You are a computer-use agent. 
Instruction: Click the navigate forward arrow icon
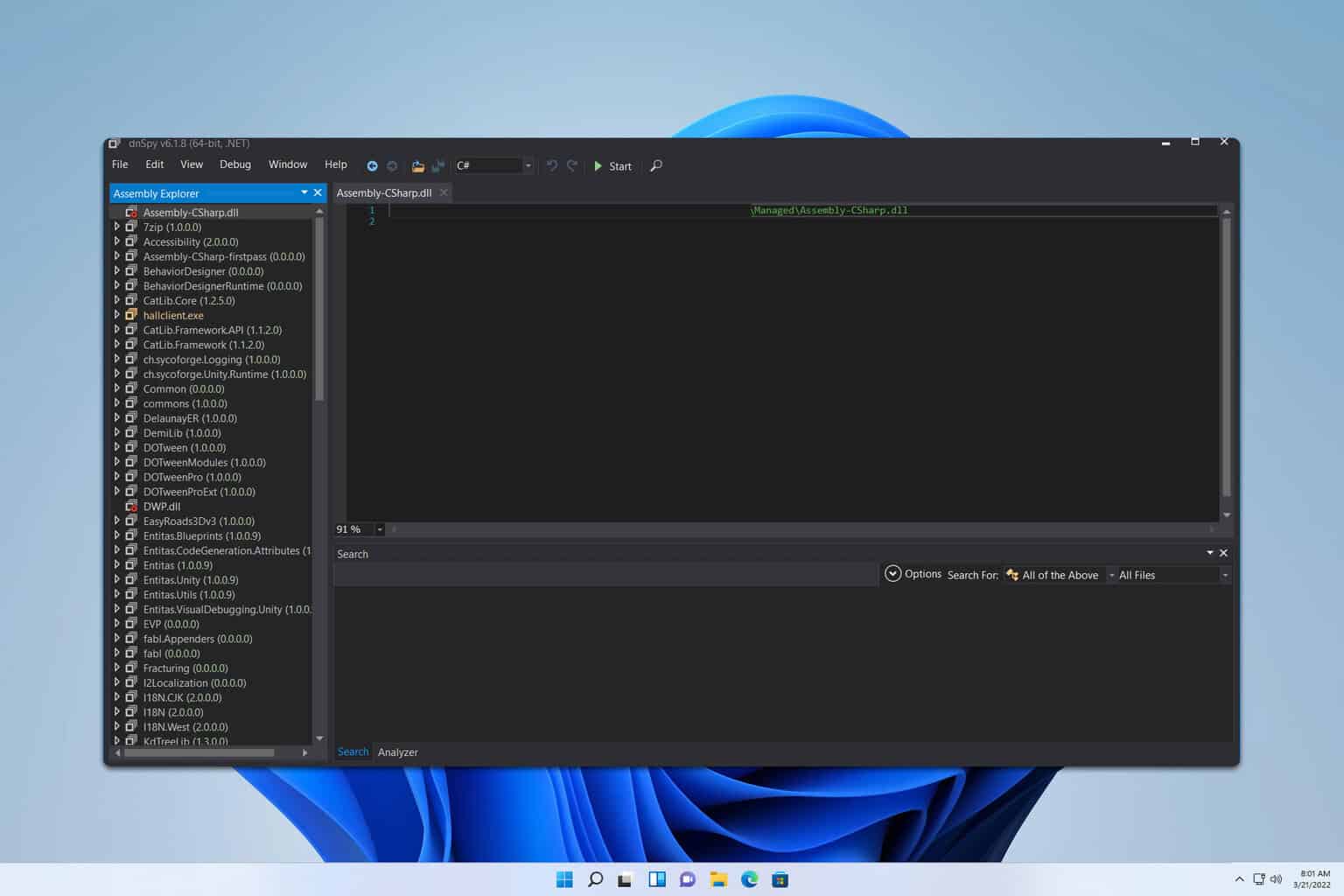pos(392,165)
